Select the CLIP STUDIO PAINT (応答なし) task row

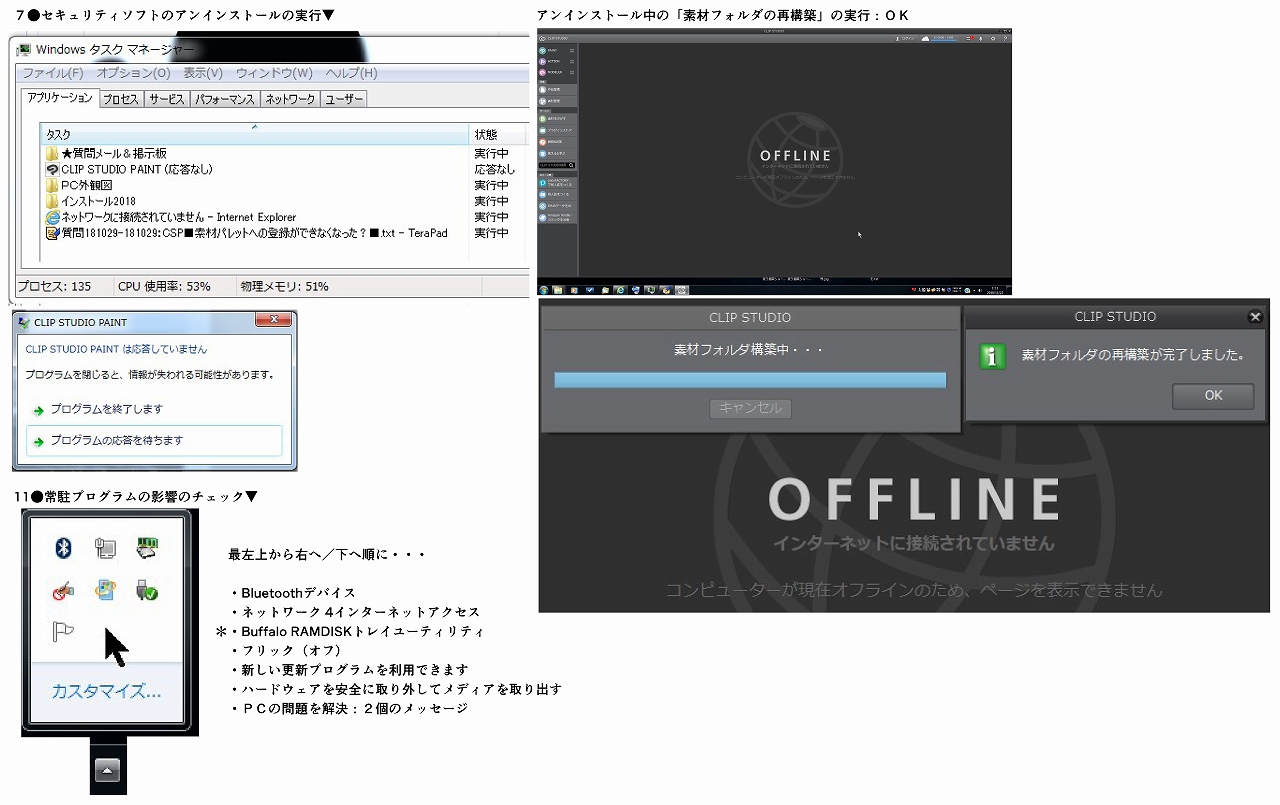pos(284,169)
